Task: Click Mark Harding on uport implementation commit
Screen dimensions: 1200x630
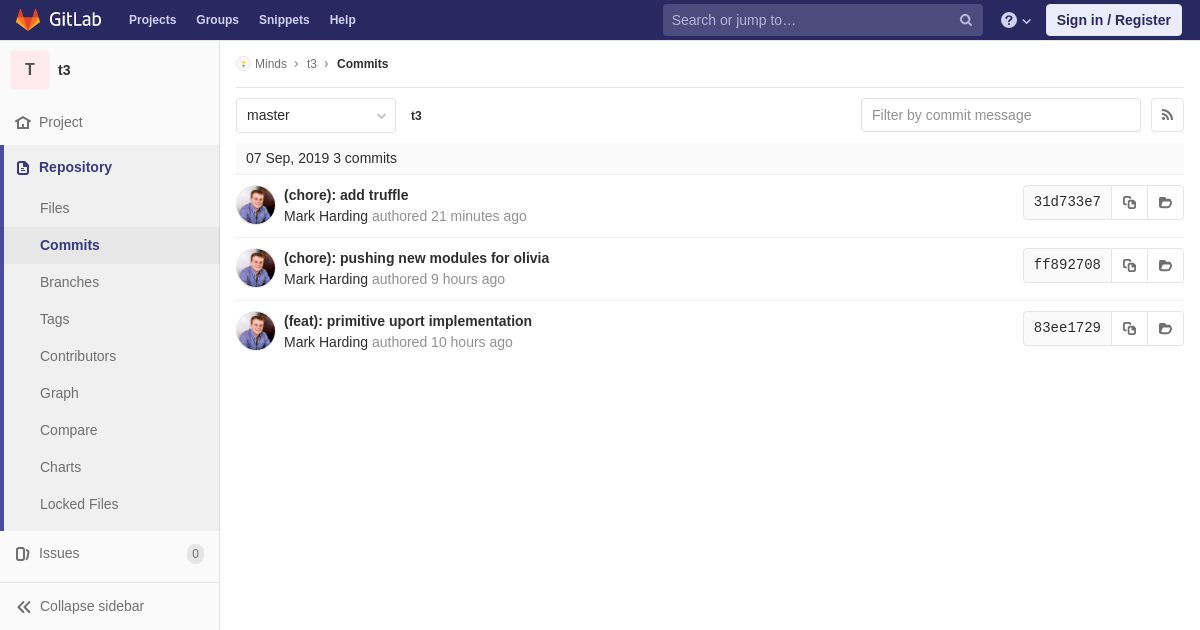Action: [x=326, y=342]
